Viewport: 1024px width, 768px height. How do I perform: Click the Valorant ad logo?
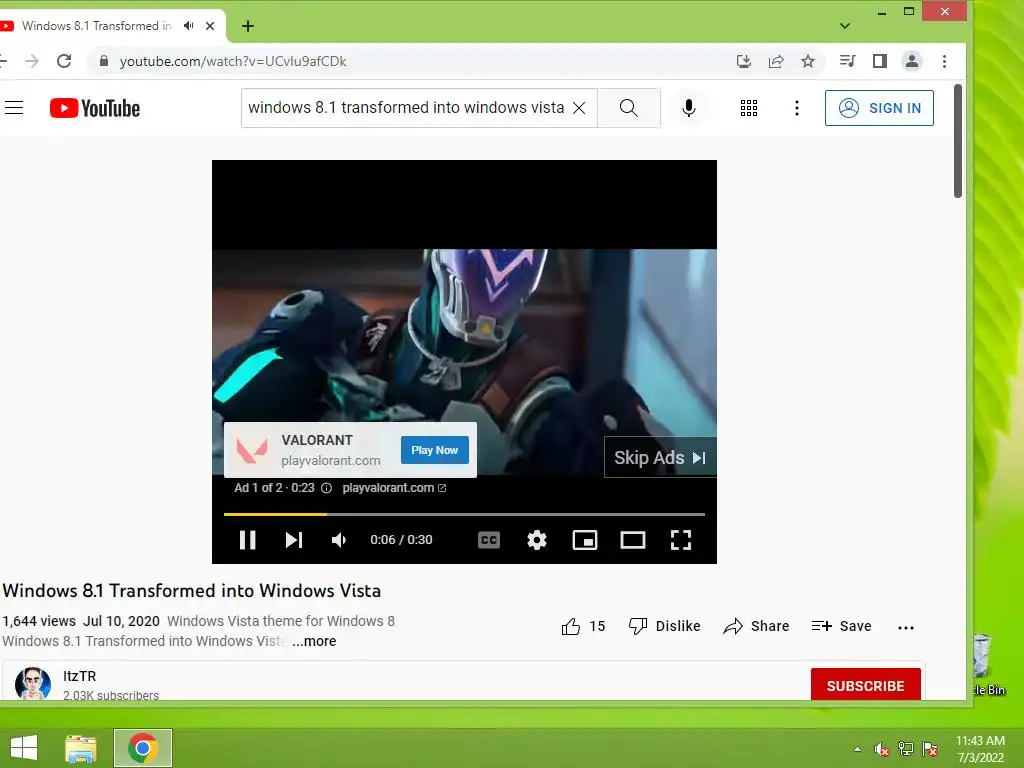[x=252, y=450]
